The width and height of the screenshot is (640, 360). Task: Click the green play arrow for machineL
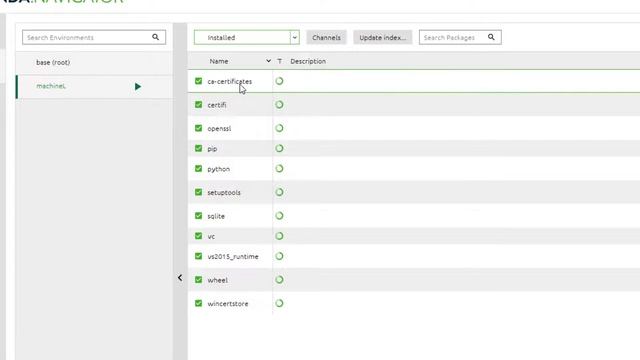tap(138, 87)
